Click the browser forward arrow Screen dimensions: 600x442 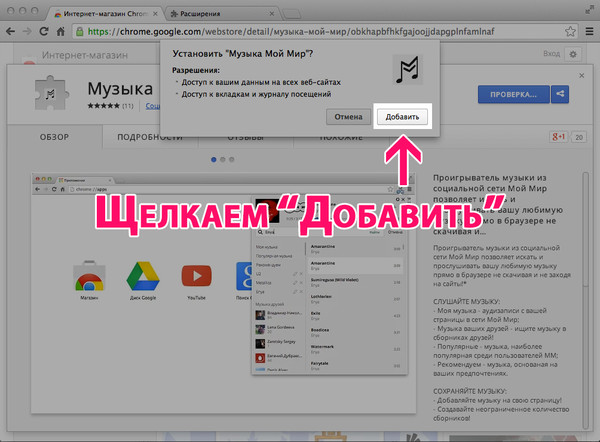(x=27, y=31)
